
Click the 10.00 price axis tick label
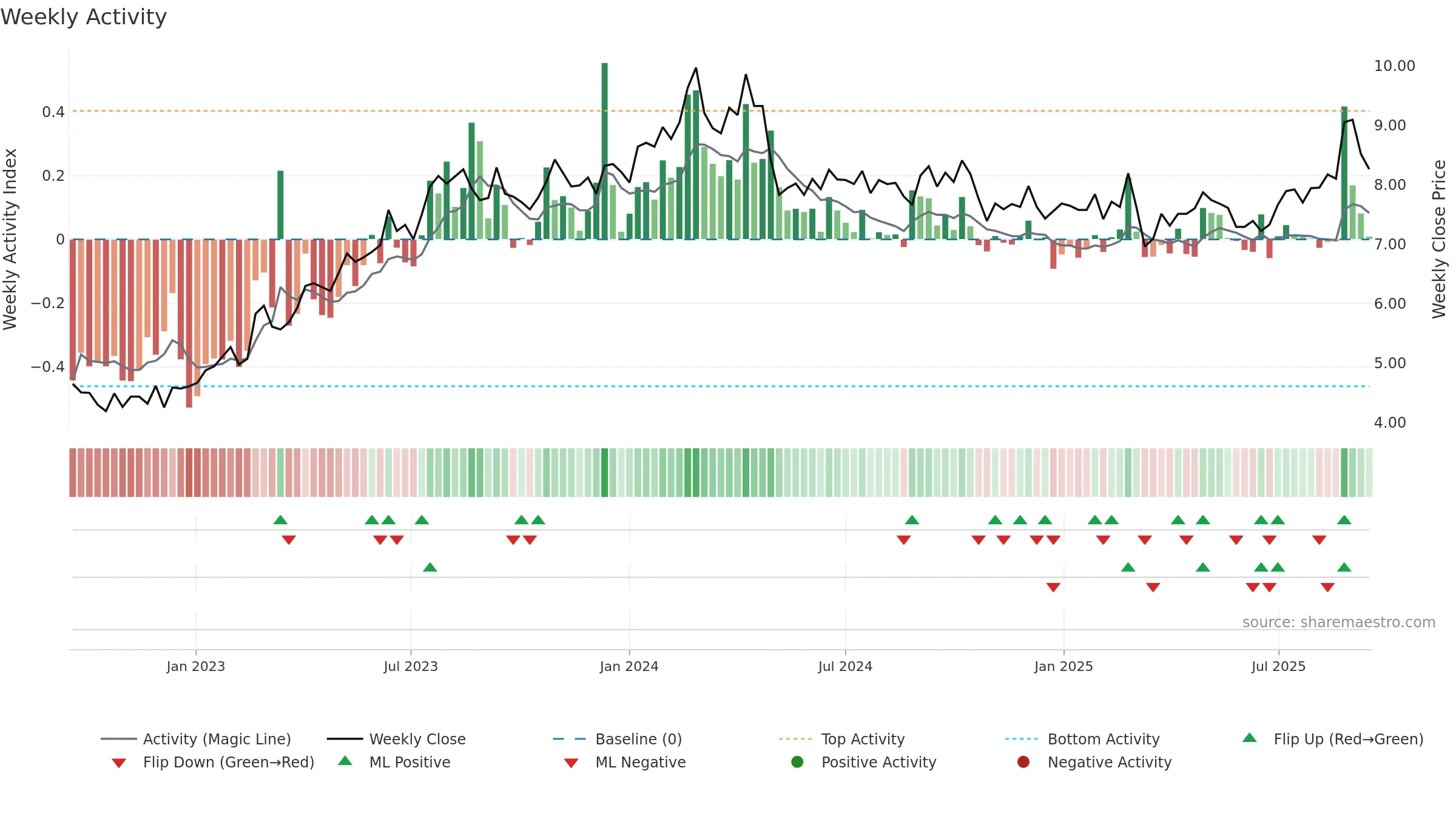point(1395,66)
